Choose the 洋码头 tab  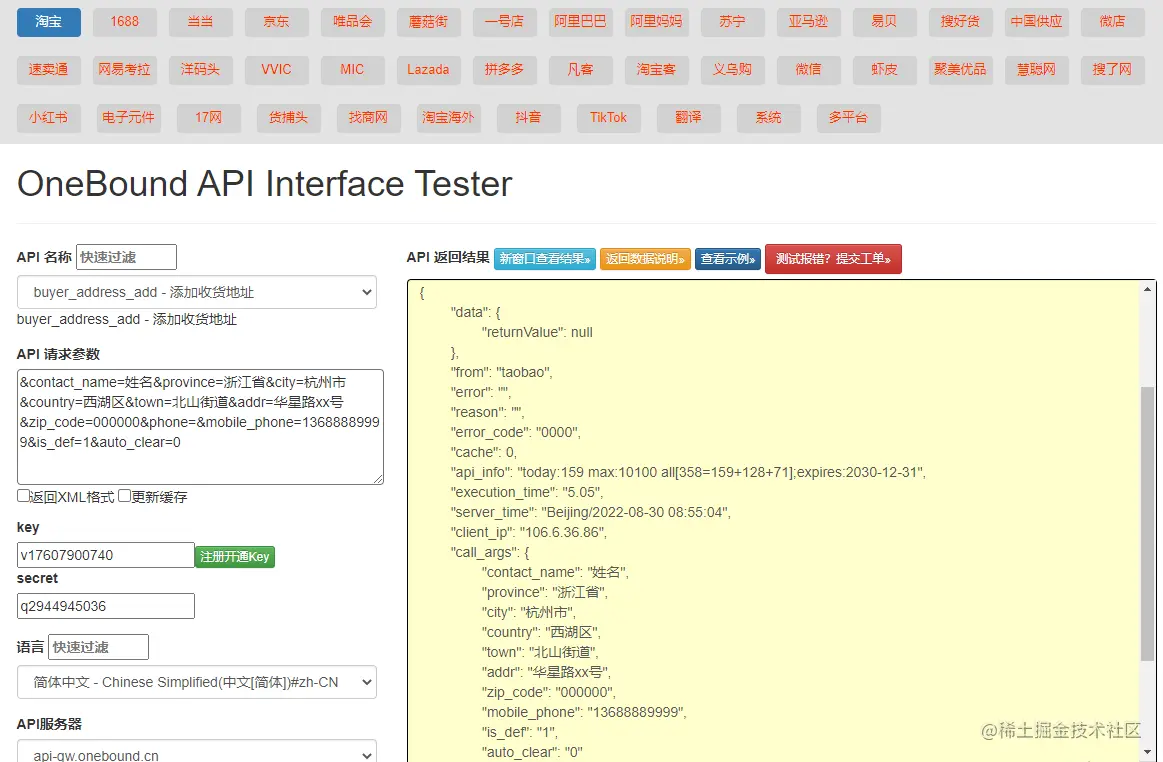200,69
